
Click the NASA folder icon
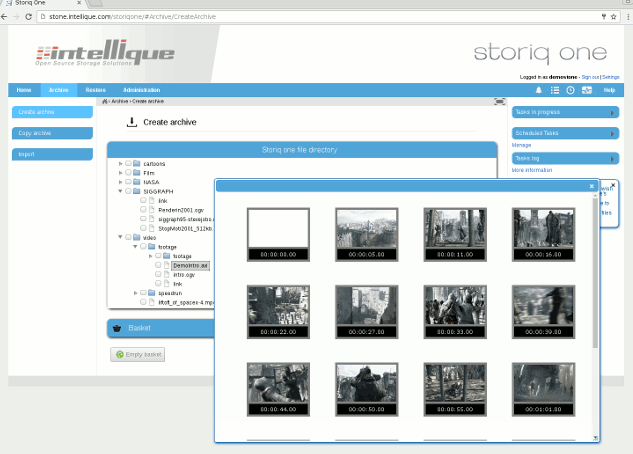(x=137, y=182)
